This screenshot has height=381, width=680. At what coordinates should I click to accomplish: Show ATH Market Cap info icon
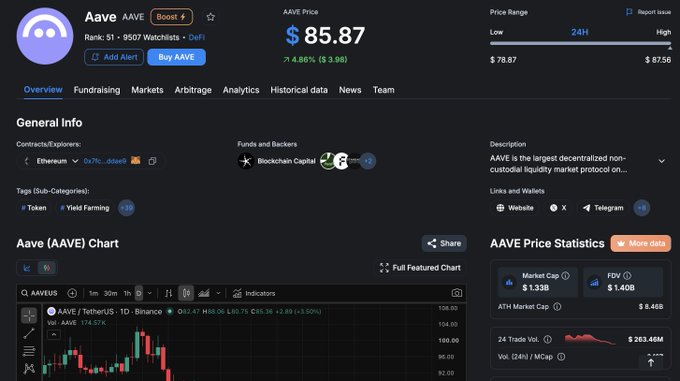pos(557,306)
